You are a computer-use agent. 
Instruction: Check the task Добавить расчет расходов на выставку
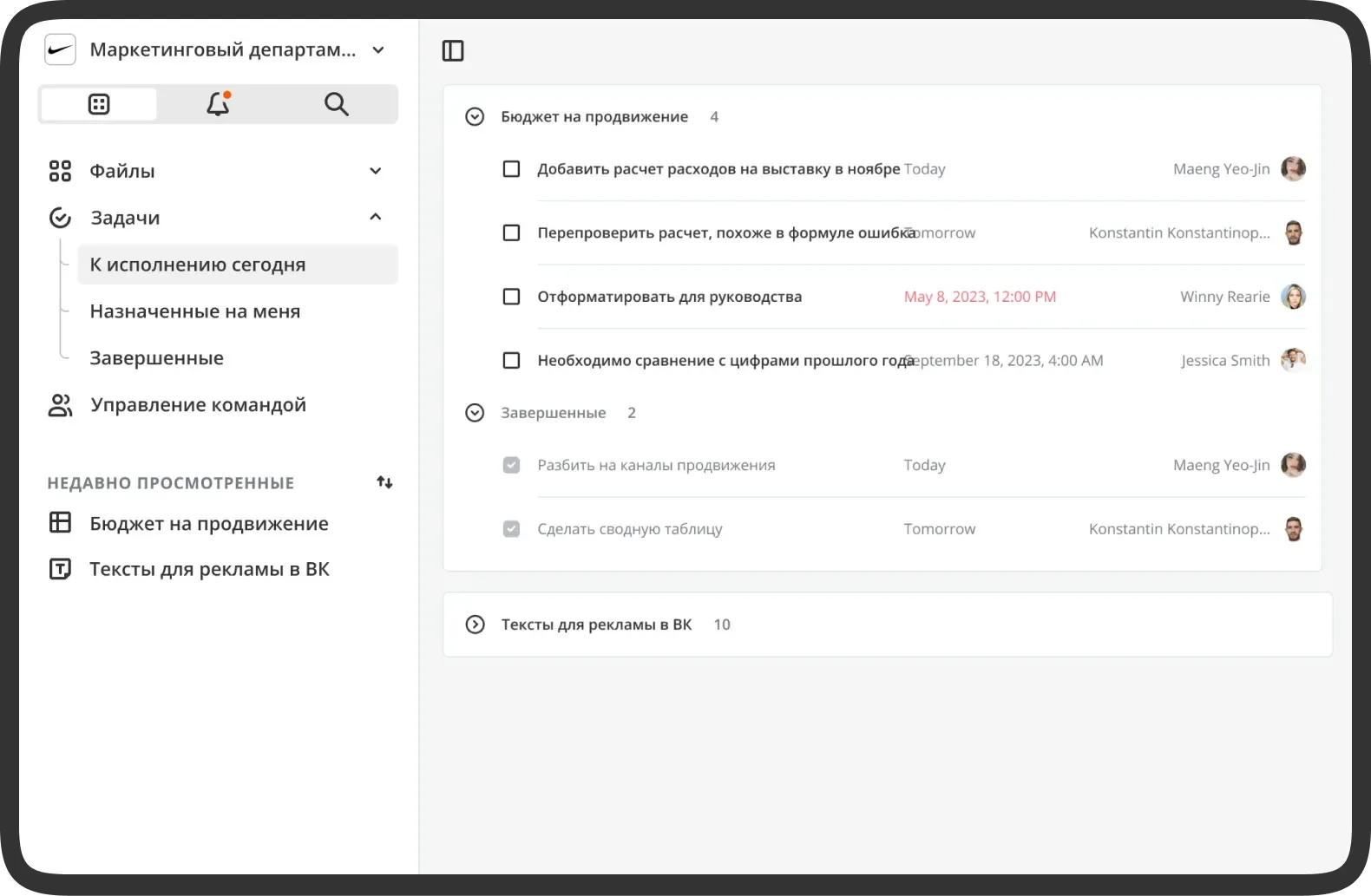pyautogui.click(x=512, y=169)
